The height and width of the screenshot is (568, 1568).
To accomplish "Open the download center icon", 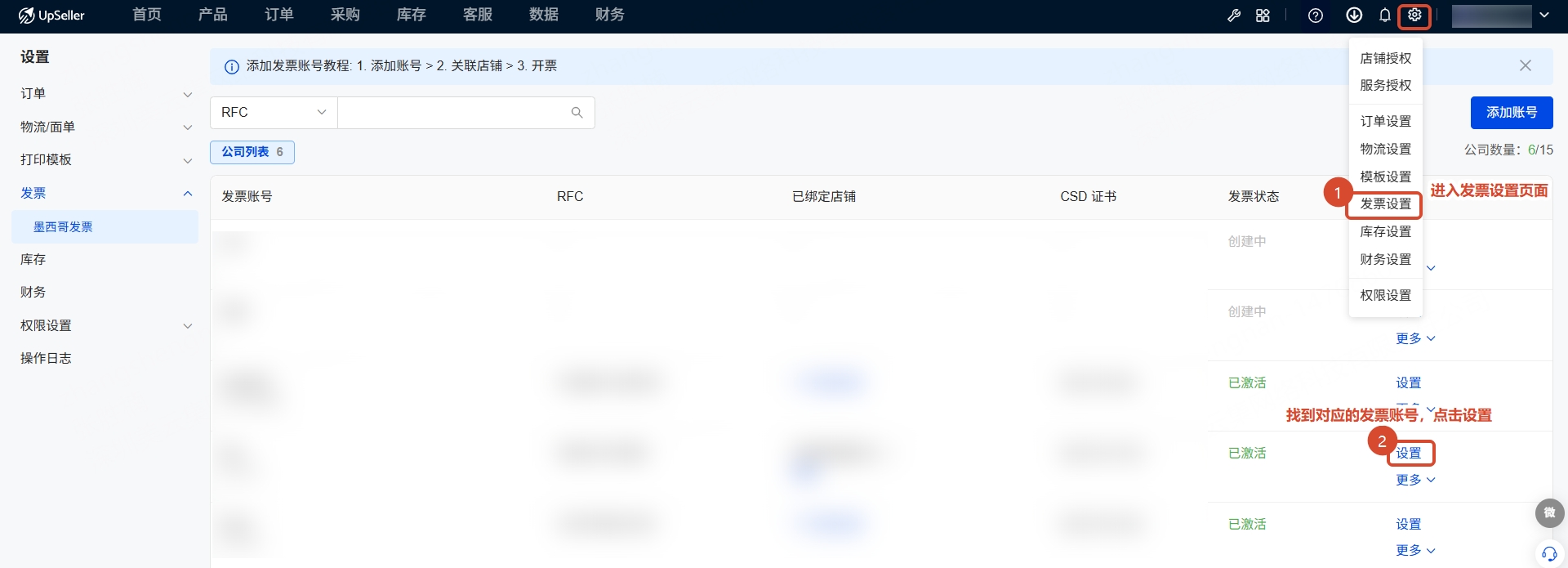I will pos(1353,16).
